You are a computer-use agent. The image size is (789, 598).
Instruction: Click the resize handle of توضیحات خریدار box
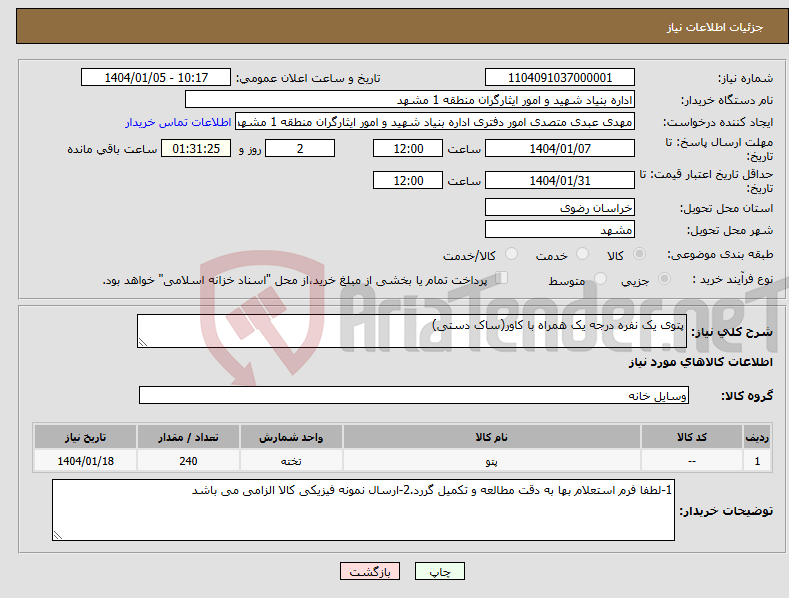(x=58, y=535)
